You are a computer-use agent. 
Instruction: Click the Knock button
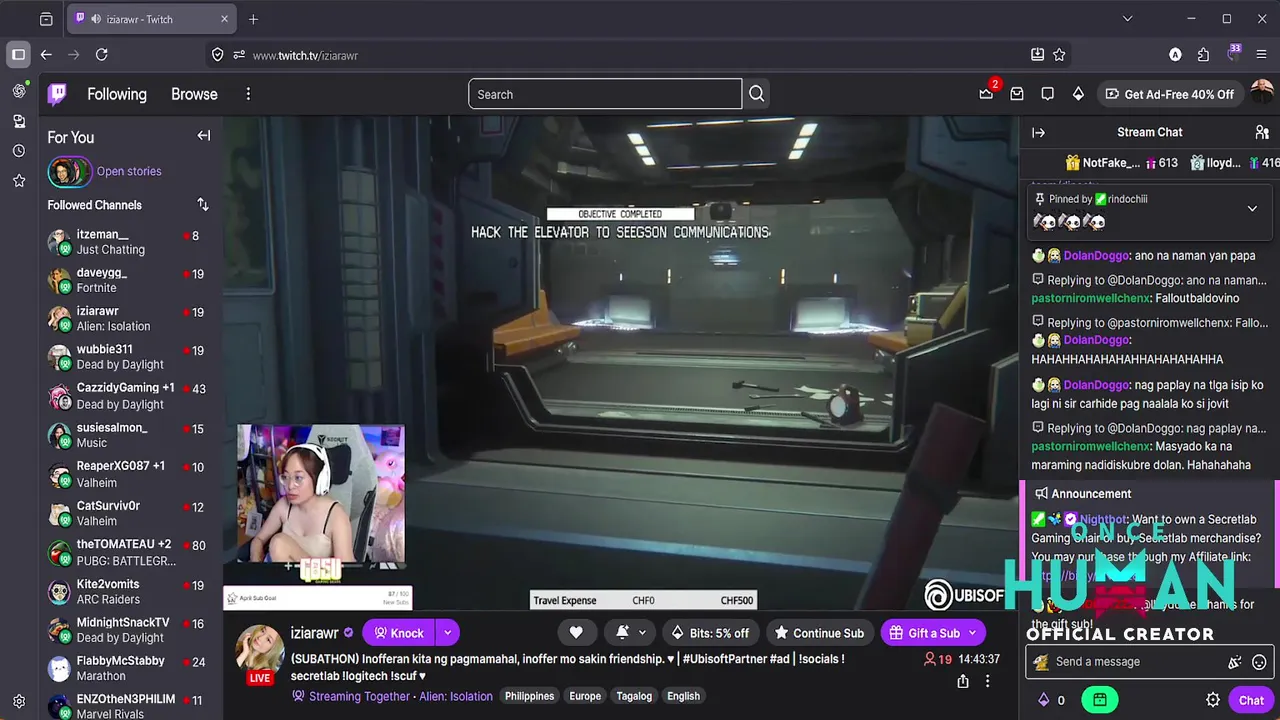coord(399,633)
